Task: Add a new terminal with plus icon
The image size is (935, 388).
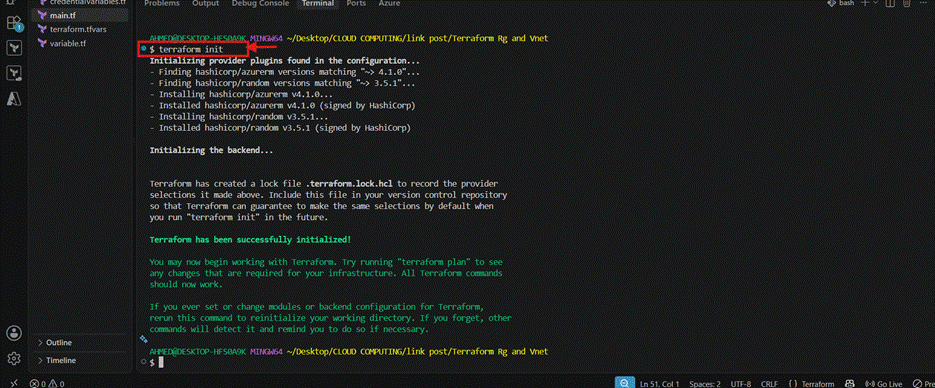Action: (865, 3)
